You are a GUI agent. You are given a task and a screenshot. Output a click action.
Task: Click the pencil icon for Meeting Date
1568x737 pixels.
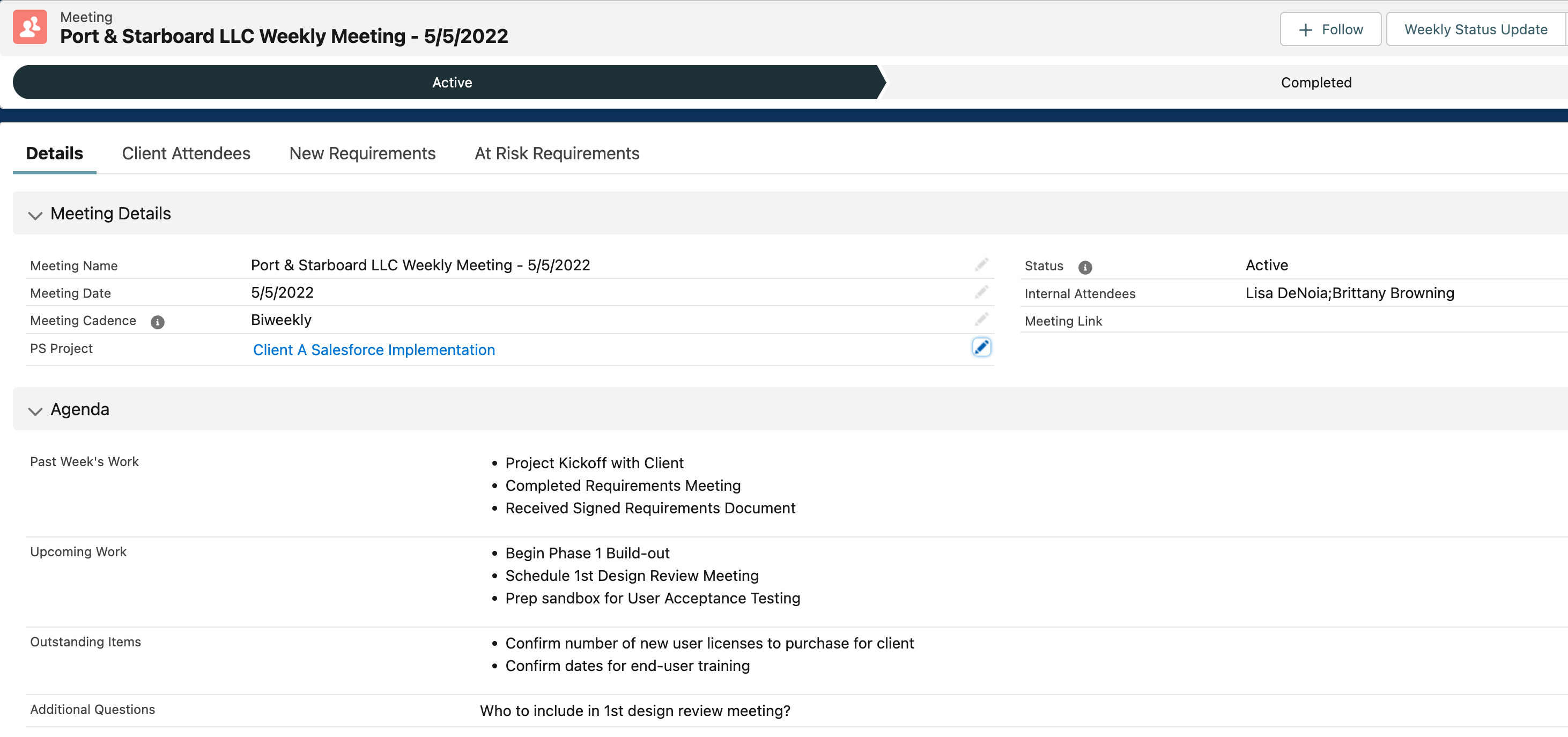[981, 292]
